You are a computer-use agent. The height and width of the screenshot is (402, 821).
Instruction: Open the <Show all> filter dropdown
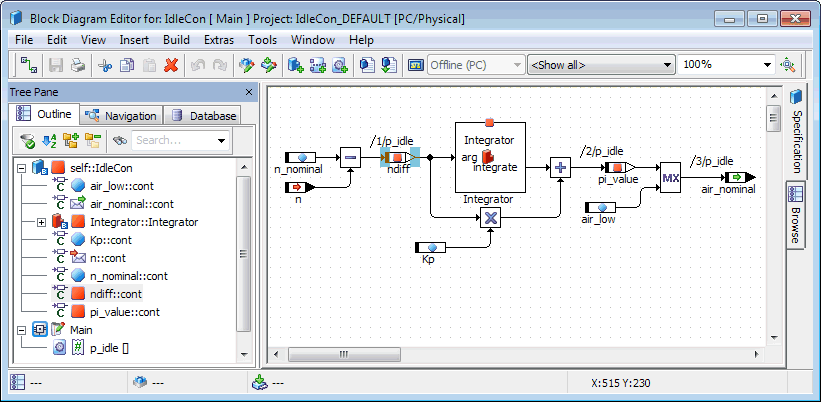pyautogui.click(x=667, y=65)
